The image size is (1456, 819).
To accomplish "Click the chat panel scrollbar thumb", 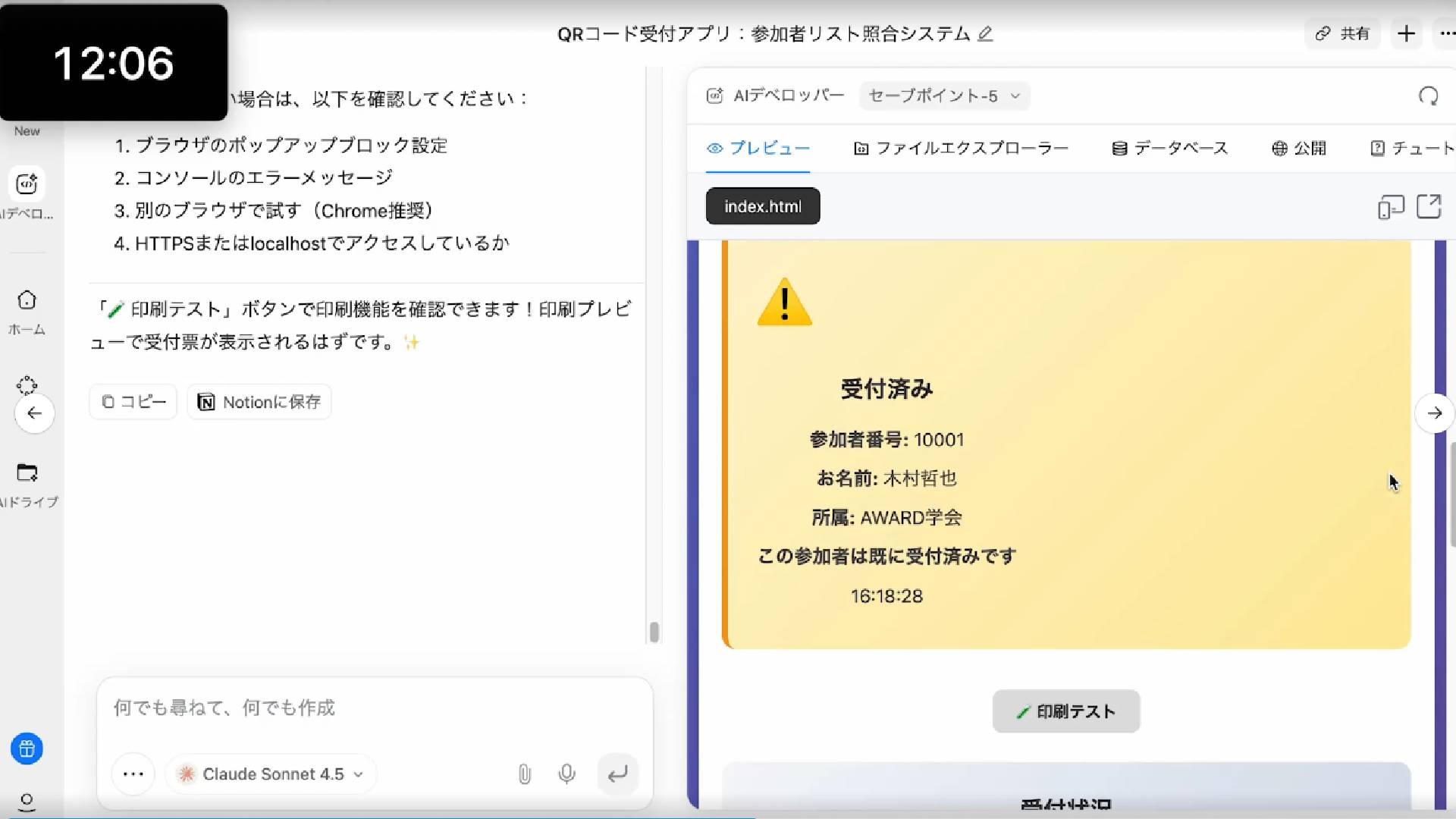I will [x=654, y=632].
